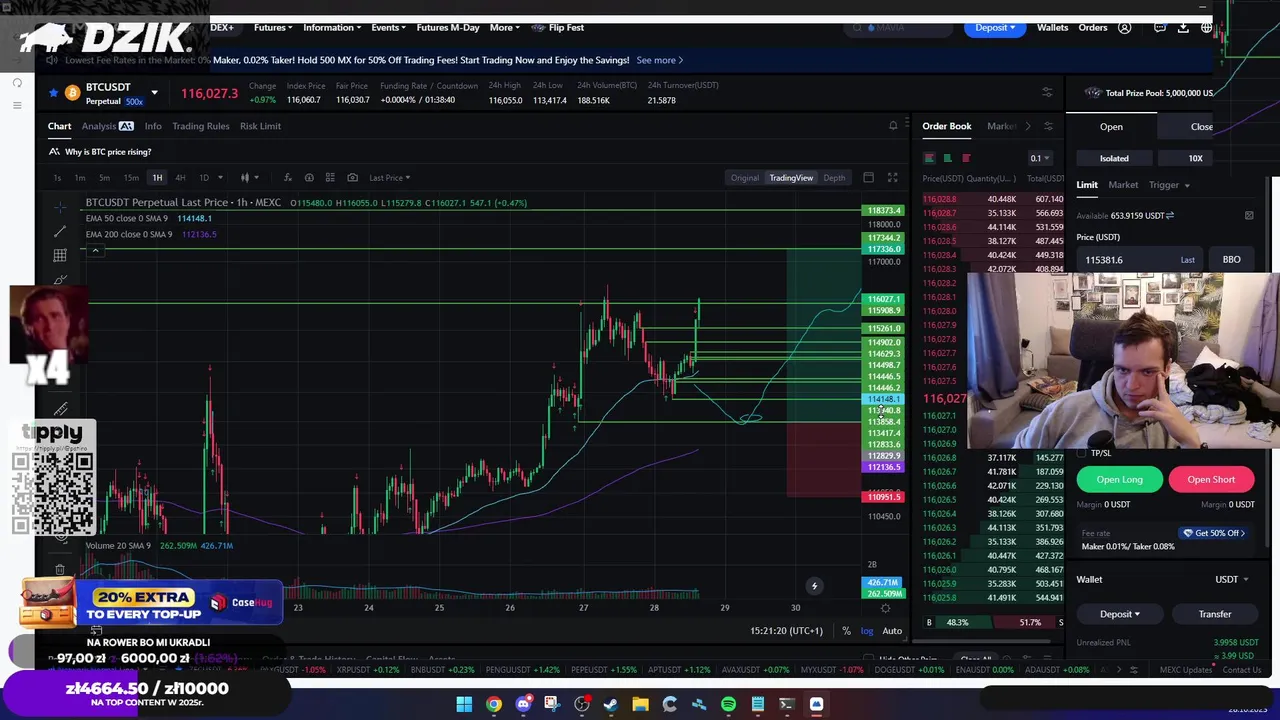Image resolution: width=1280 pixels, height=720 pixels.
Task: Show both bids and asks order book view
Action: [929, 158]
